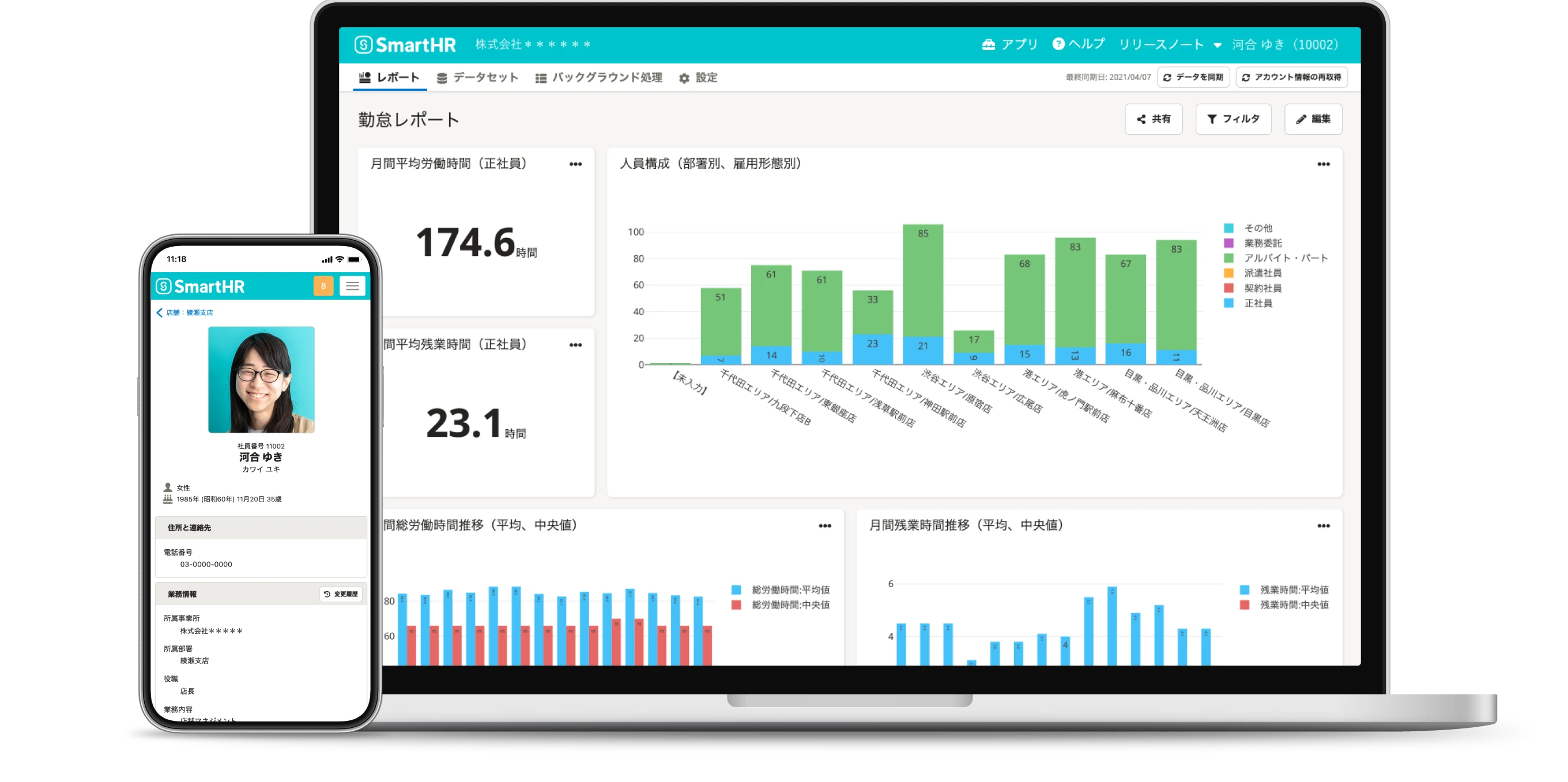Click the 綾瀬支店 department value
Viewport: 1568px width, 782px height.
point(194,661)
